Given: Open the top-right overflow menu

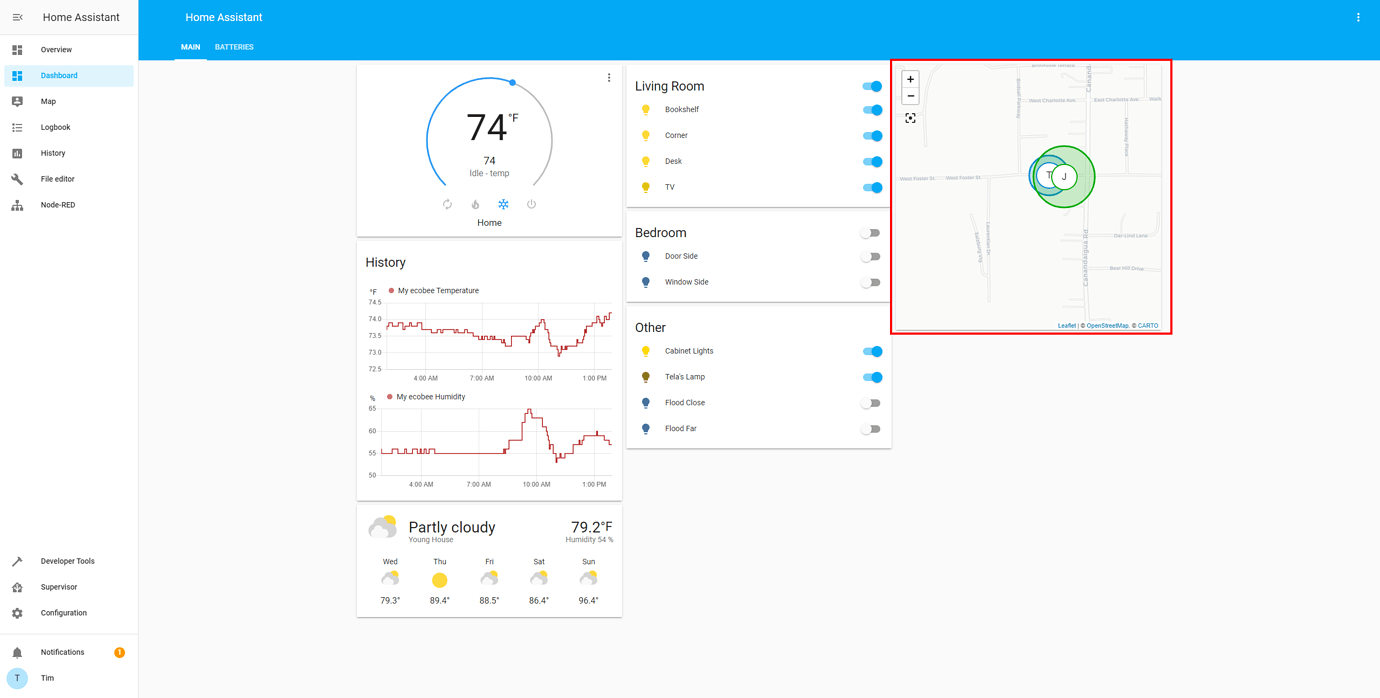Looking at the screenshot, I should [1358, 17].
